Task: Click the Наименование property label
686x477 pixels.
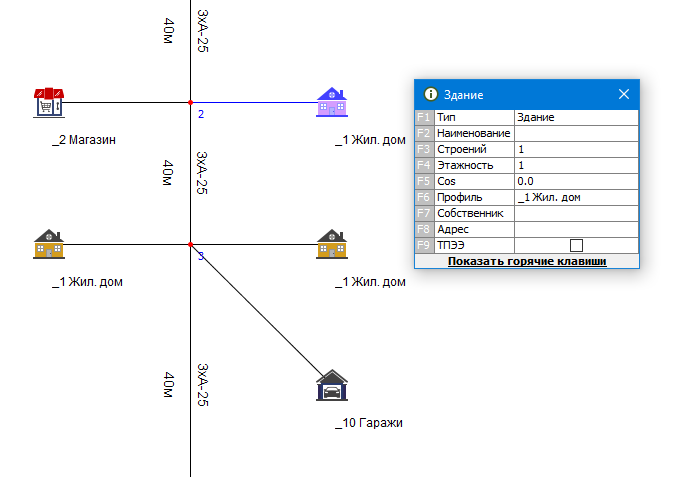Action: [474, 133]
